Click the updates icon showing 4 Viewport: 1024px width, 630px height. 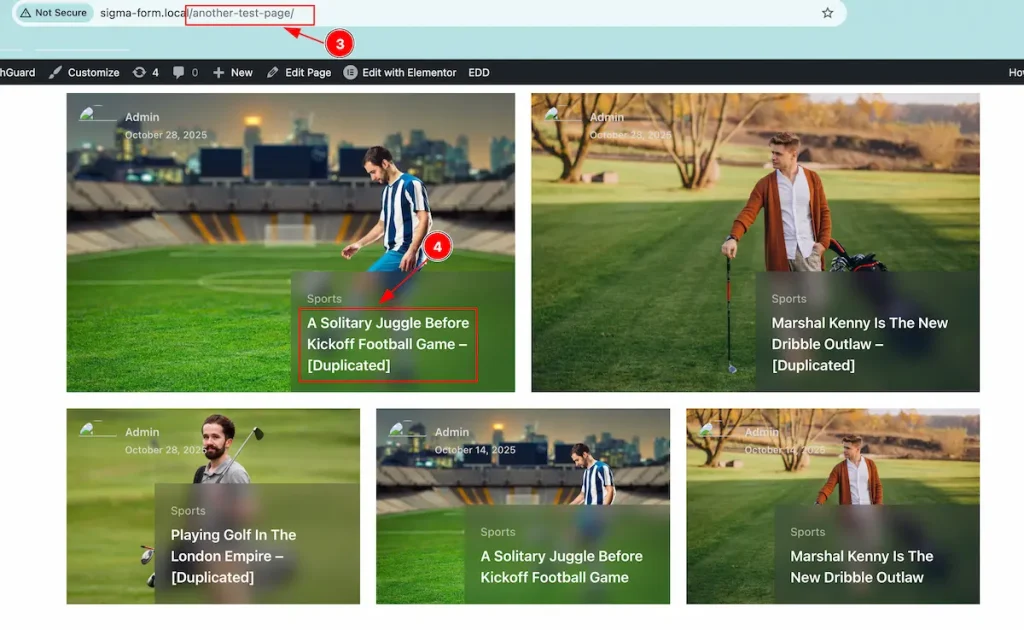(x=146, y=72)
